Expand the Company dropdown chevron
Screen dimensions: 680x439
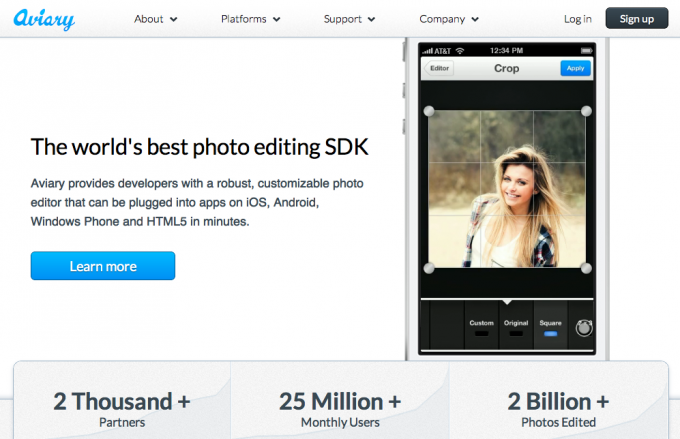[475, 20]
